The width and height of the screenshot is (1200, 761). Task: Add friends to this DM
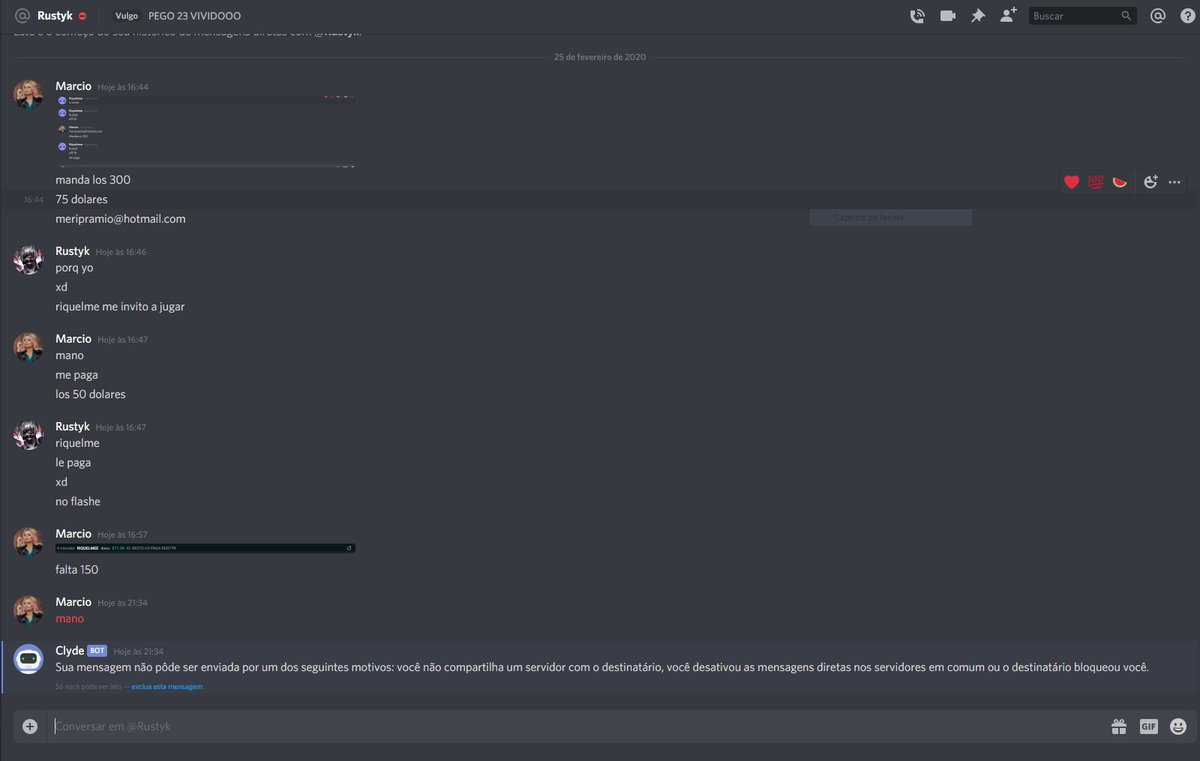[x=1008, y=15]
